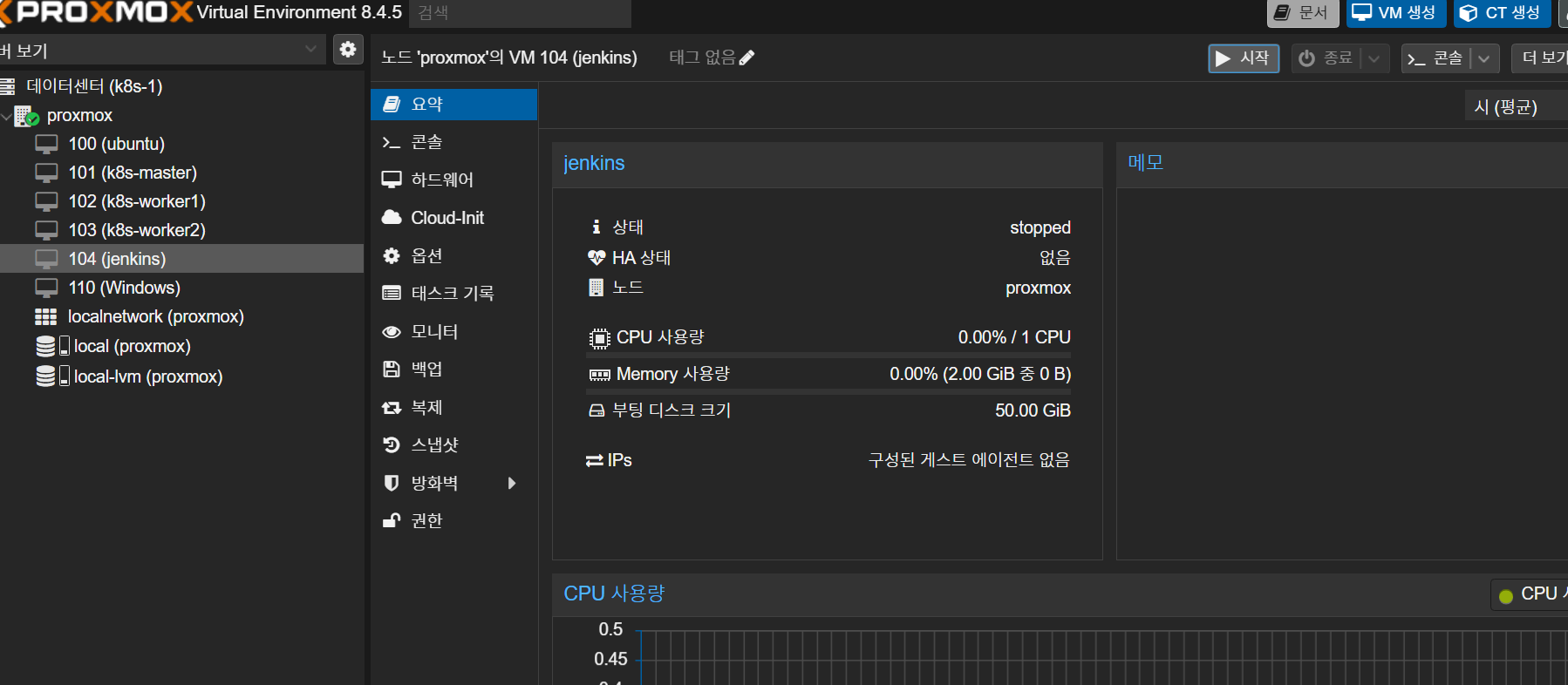Expand the 콘솔 dropdown arrow in toolbar

tap(1484, 58)
